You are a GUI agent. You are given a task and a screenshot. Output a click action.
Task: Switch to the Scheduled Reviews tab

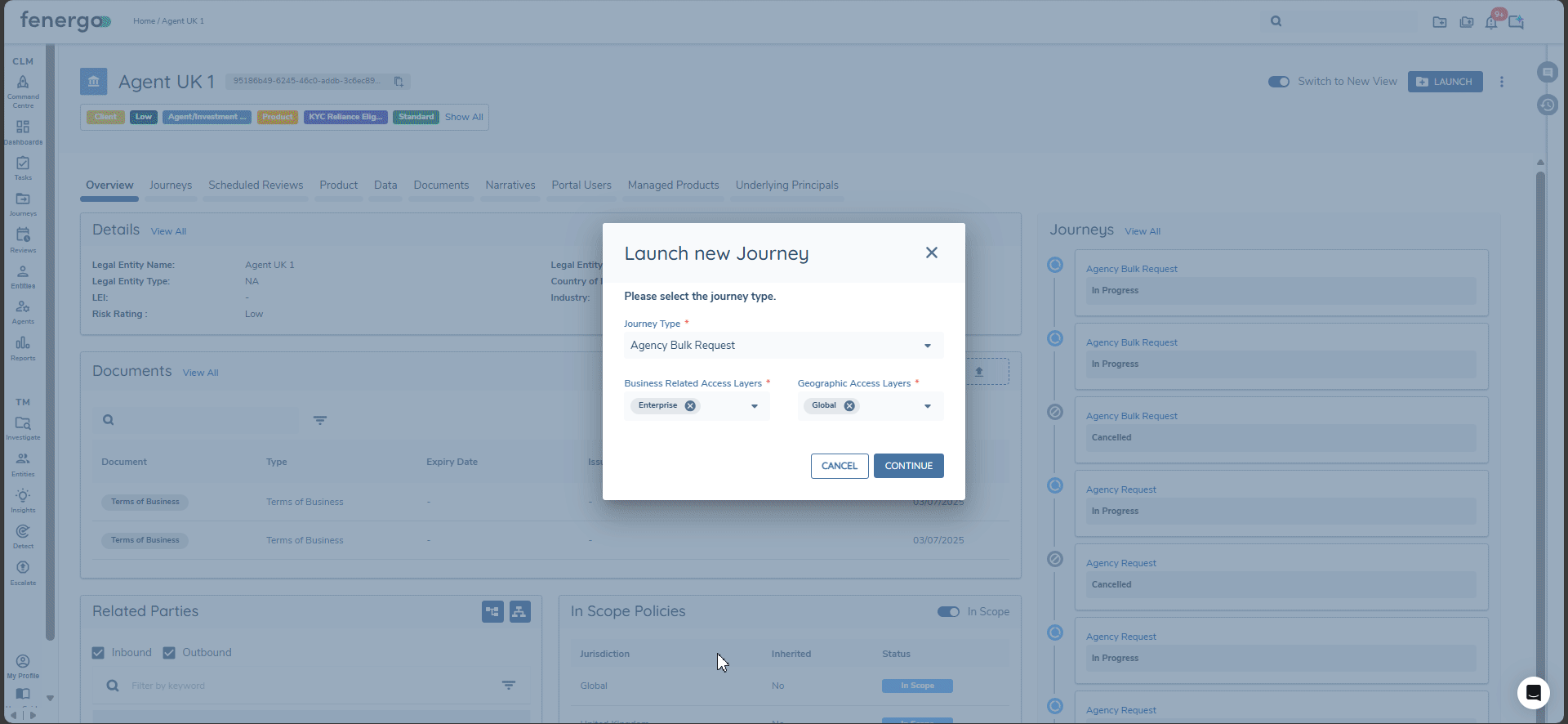(x=256, y=185)
